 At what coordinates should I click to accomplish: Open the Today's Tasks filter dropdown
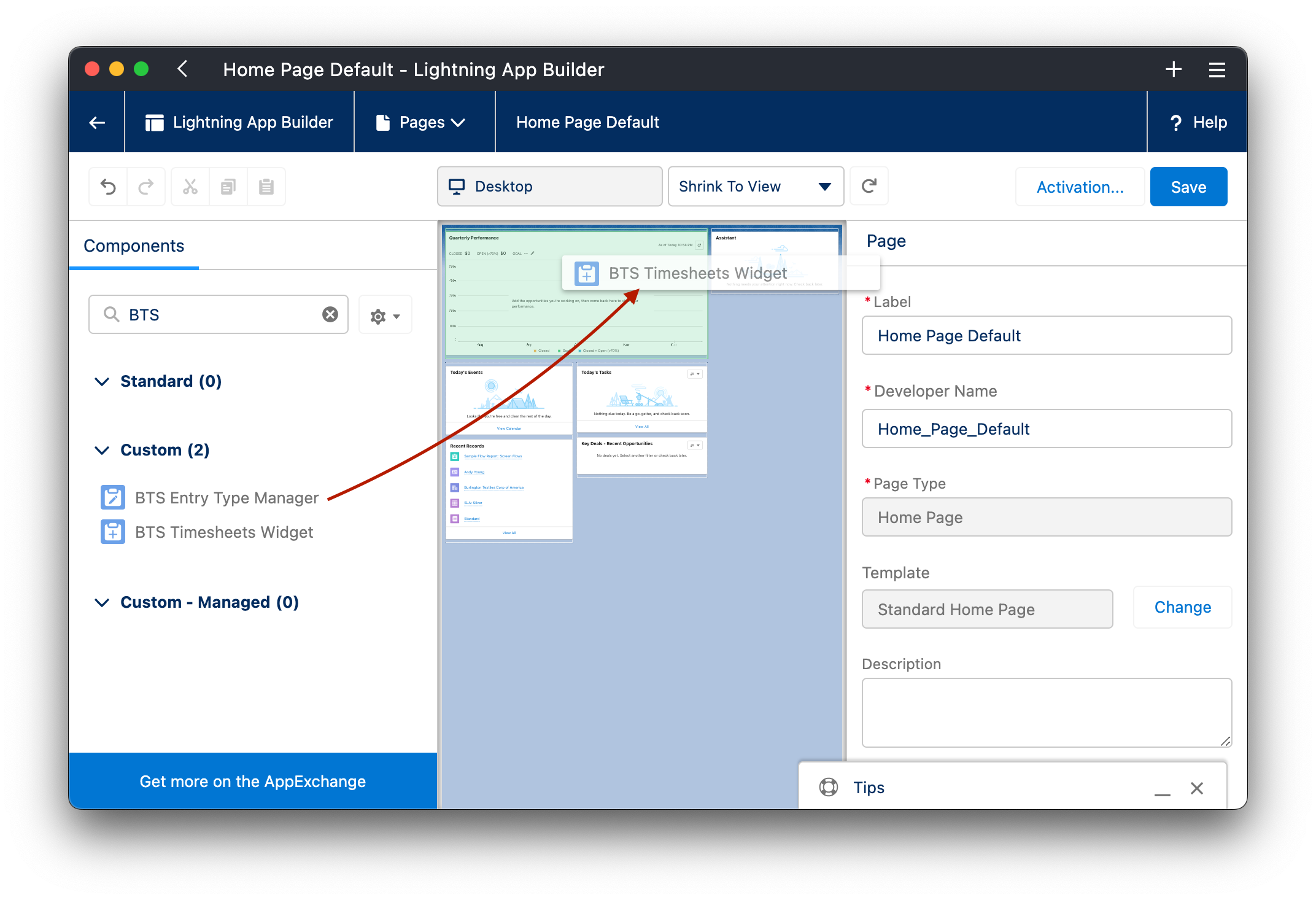pyautogui.click(x=695, y=374)
